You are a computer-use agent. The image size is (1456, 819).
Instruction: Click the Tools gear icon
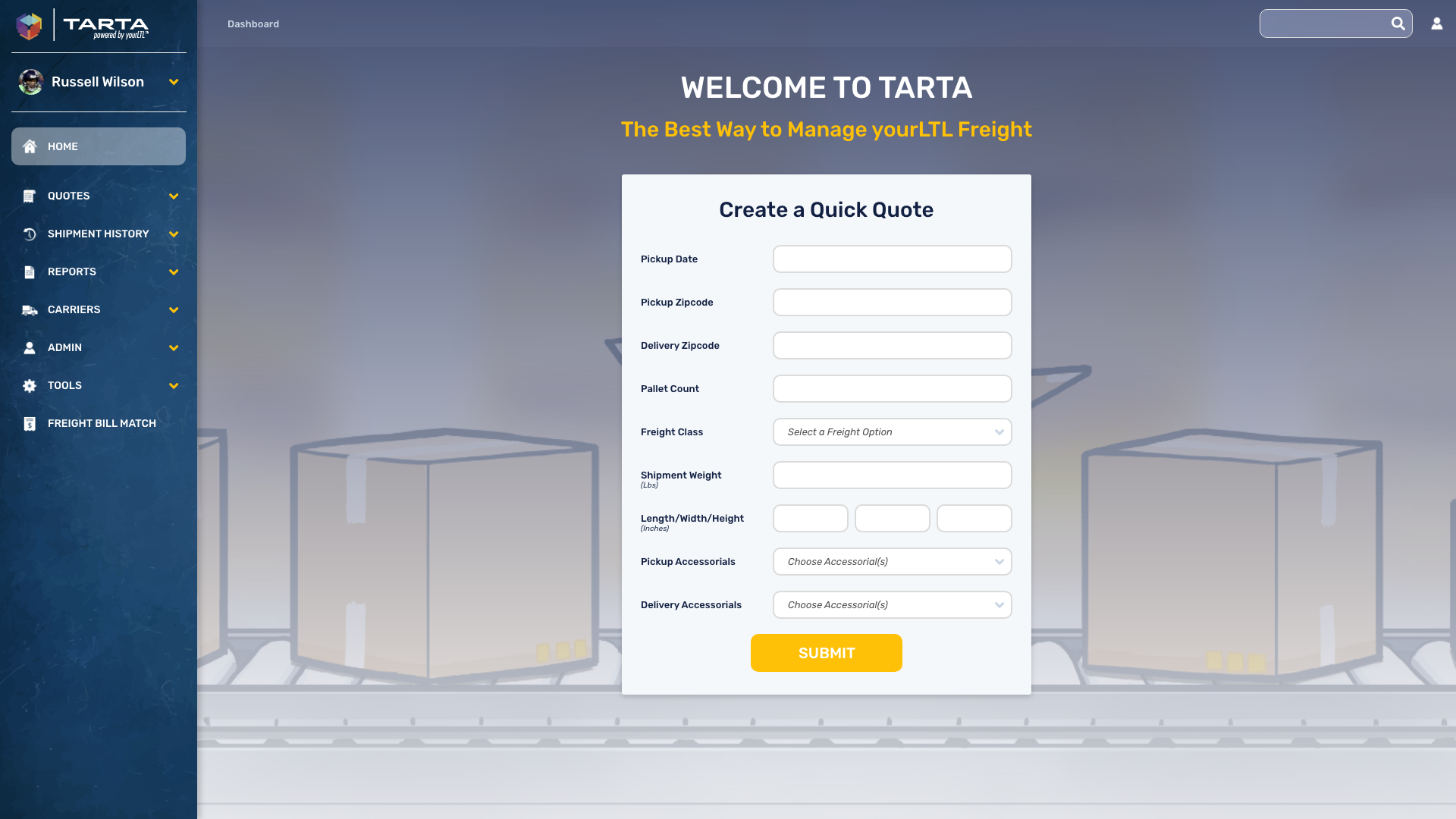click(30, 386)
